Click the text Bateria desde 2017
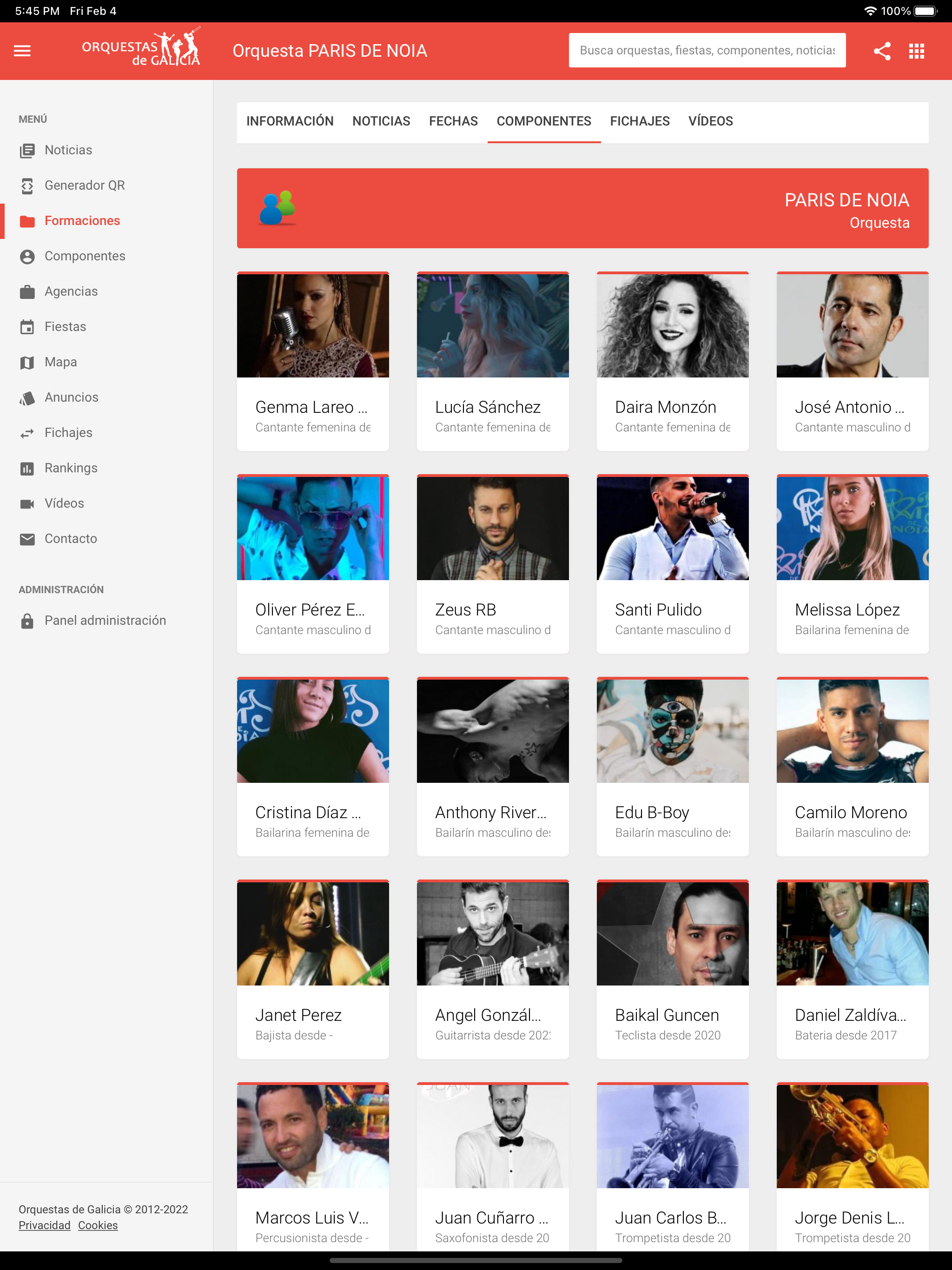This screenshot has width=952, height=1270. coord(846,1035)
